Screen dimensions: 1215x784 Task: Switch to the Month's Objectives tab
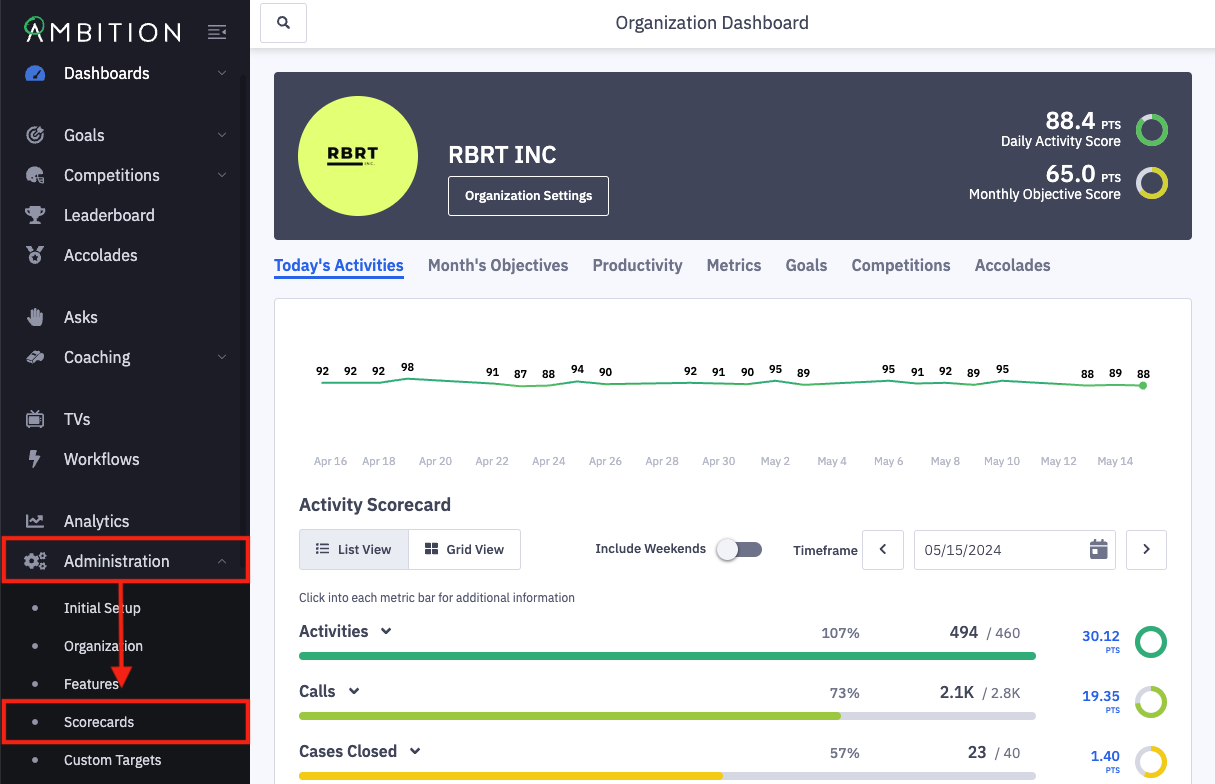(497, 266)
